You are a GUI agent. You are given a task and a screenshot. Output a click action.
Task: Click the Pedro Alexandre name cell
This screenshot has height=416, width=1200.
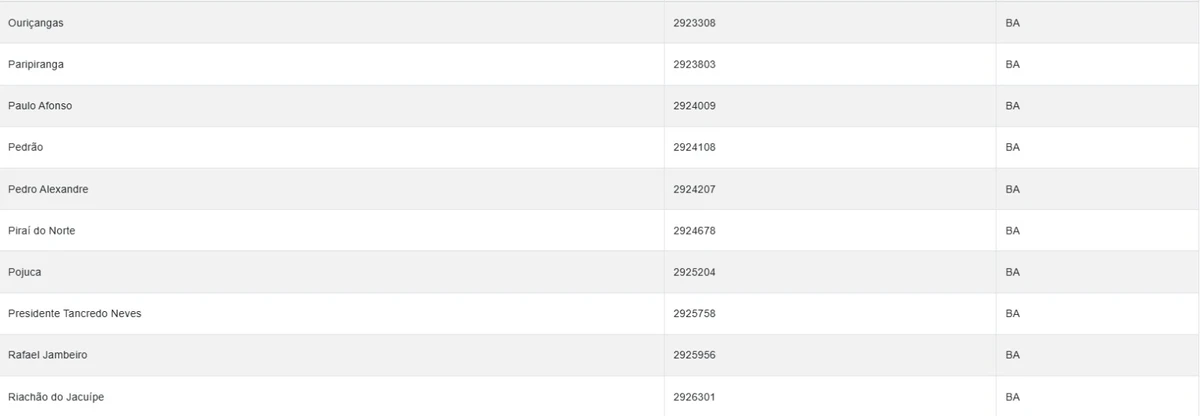(x=48, y=189)
